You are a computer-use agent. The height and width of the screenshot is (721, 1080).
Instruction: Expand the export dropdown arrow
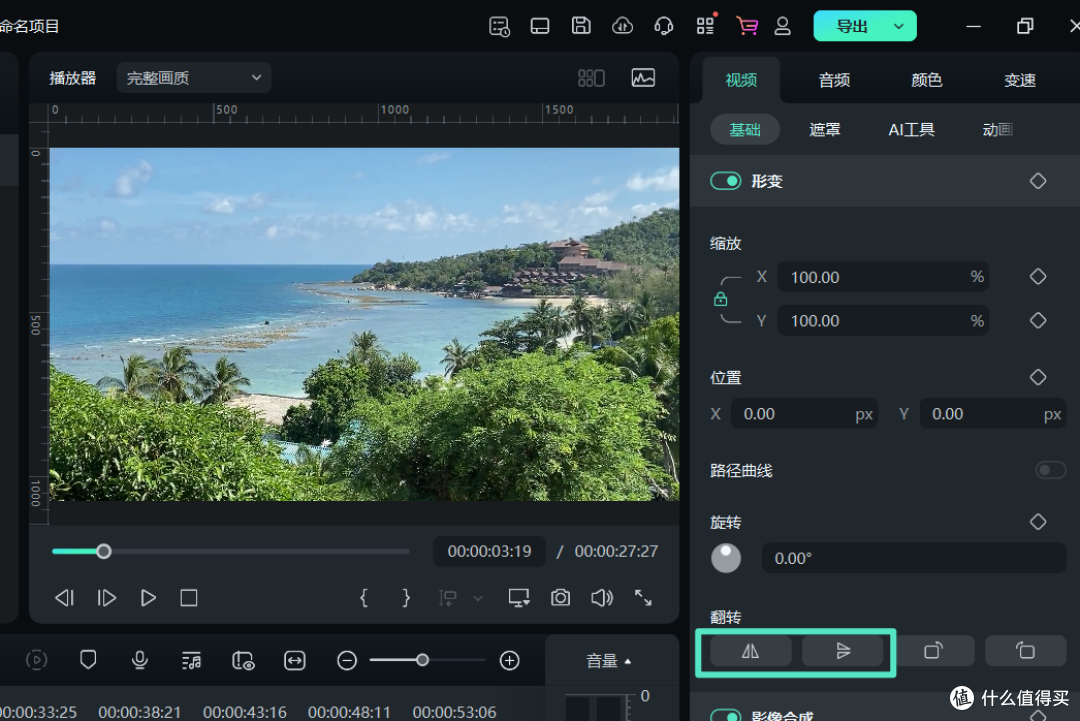(x=899, y=26)
